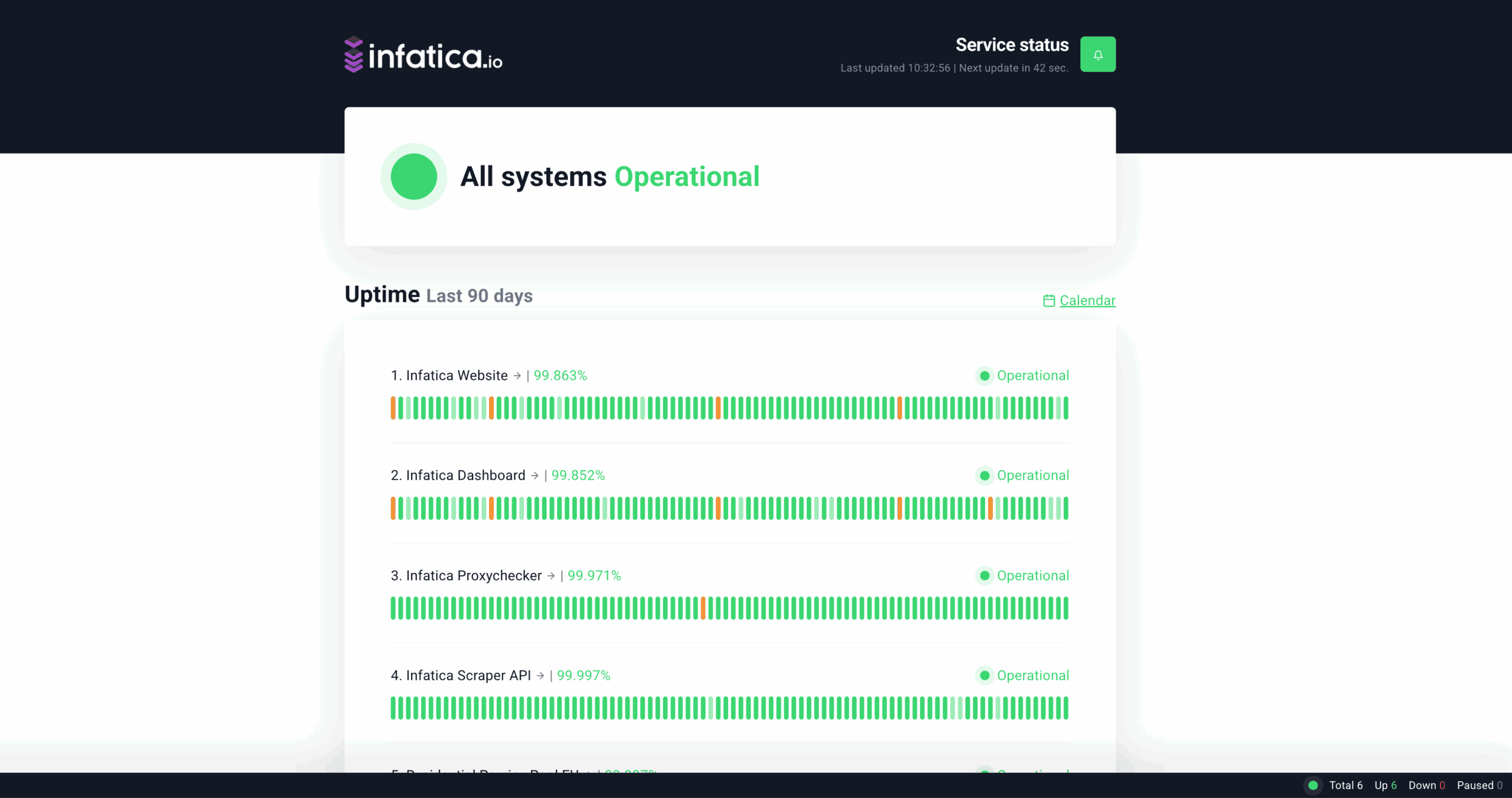The width and height of the screenshot is (1512, 798).
Task: Click the last bar of Infatica Scraper API uptime
Action: (1066, 708)
